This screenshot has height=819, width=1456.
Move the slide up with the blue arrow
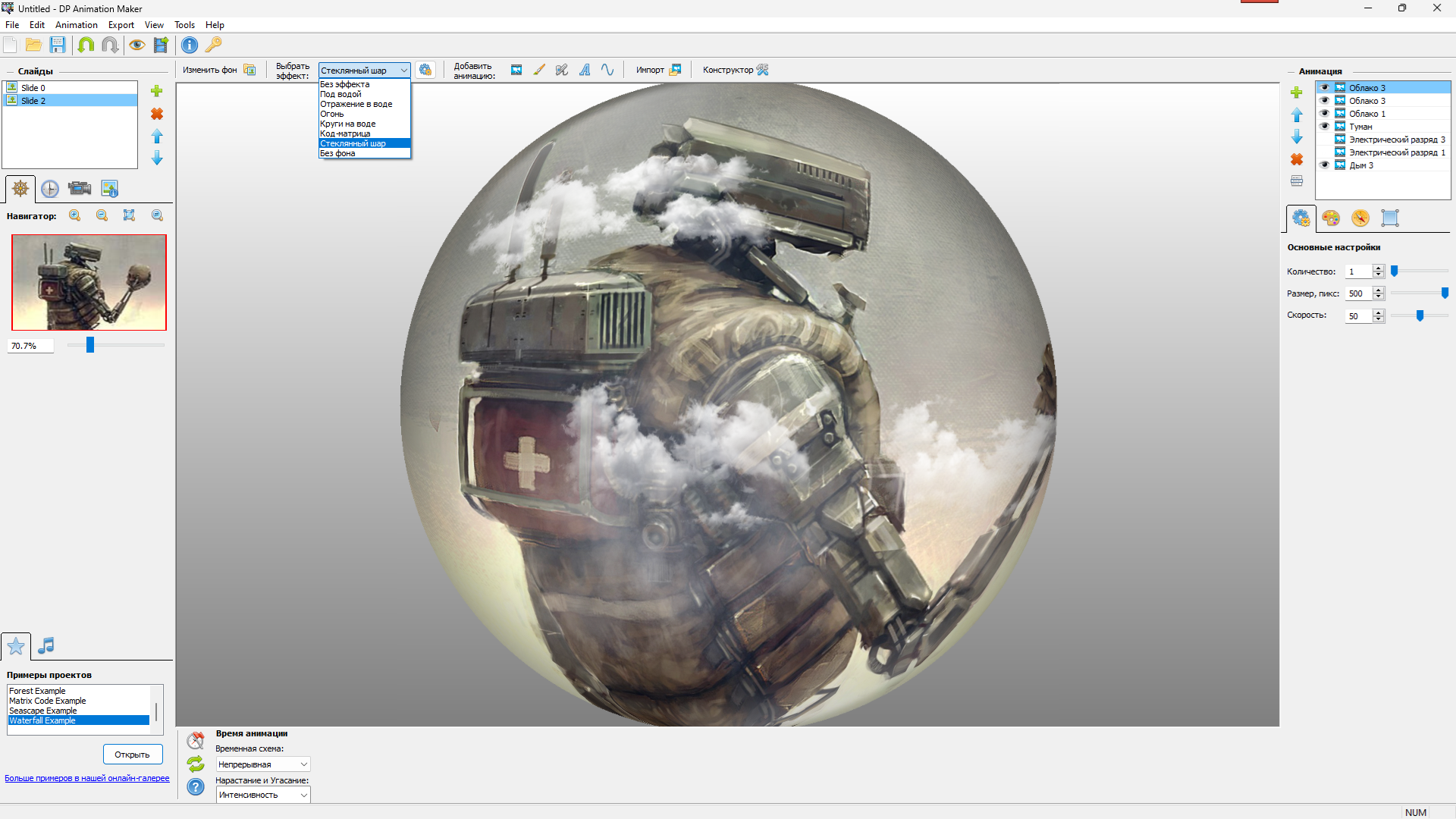coord(157,136)
